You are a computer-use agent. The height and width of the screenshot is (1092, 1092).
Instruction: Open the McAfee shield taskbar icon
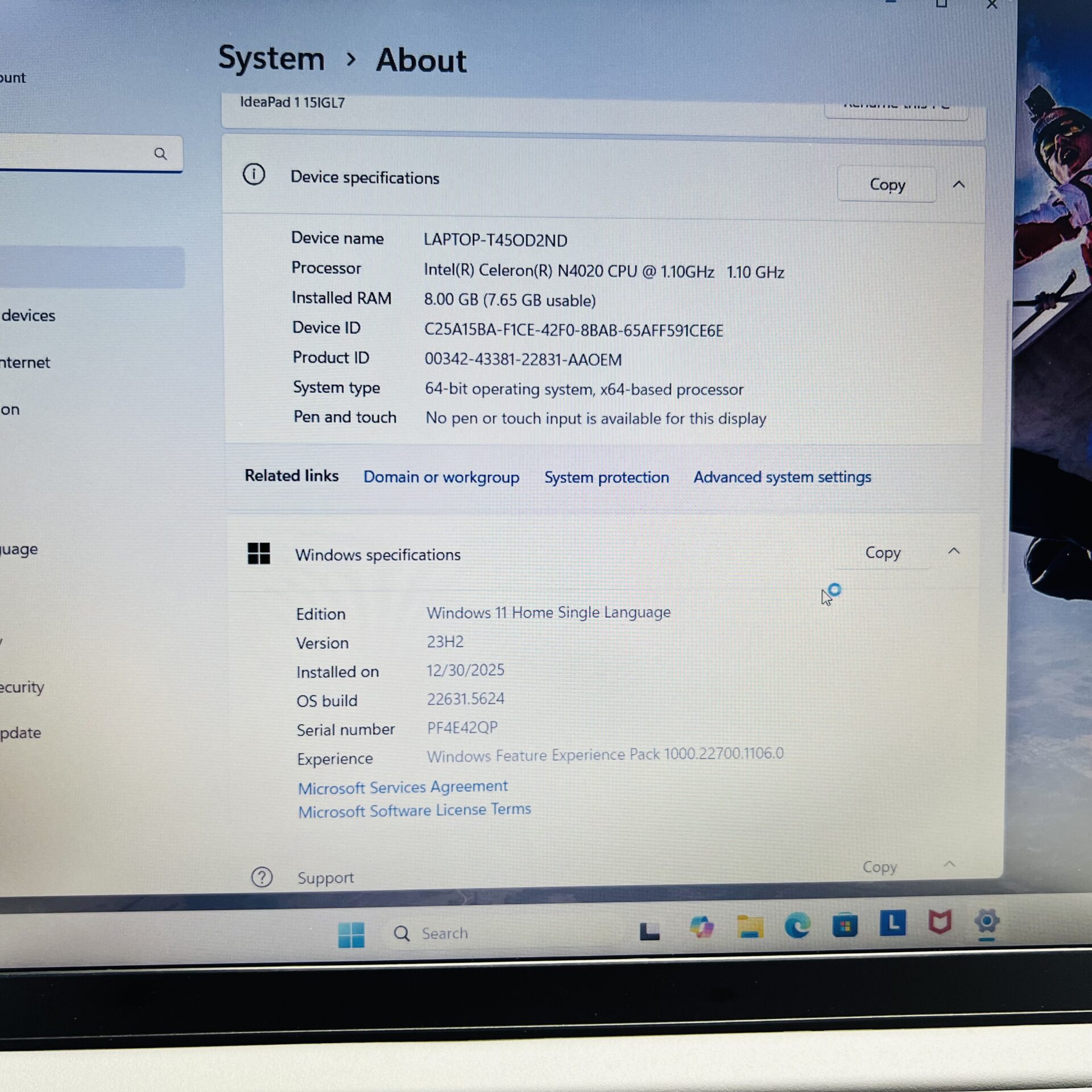click(940, 923)
